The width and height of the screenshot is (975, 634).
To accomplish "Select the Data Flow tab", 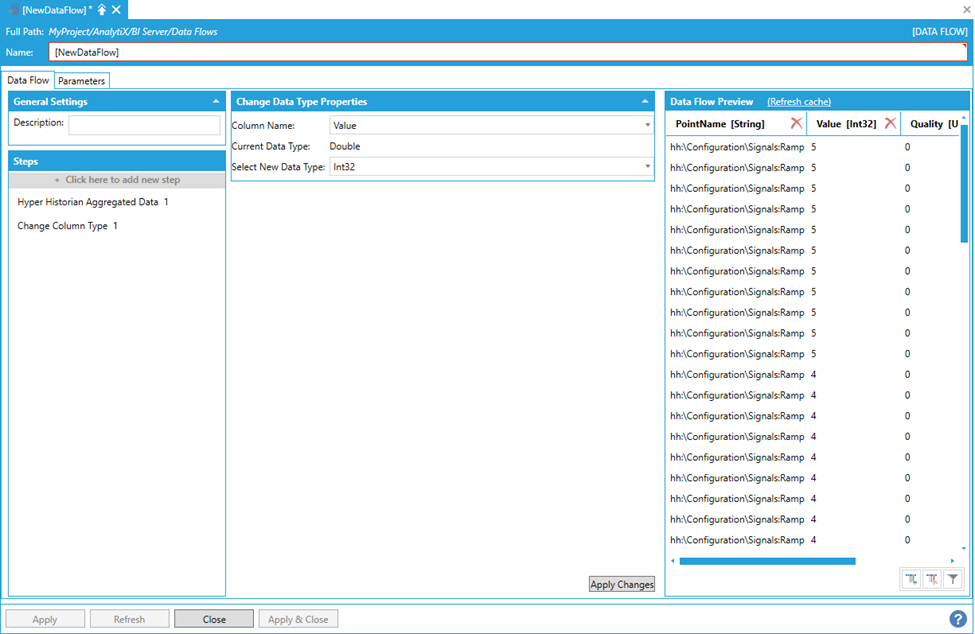I will pyautogui.click(x=28, y=80).
